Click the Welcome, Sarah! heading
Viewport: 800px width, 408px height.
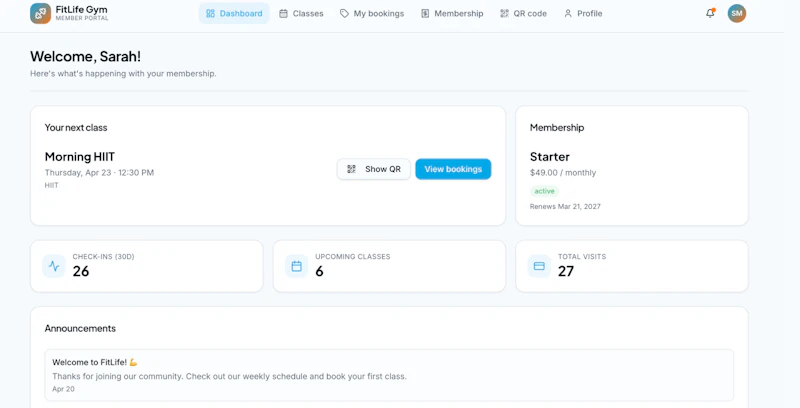[x=85, y=56]
